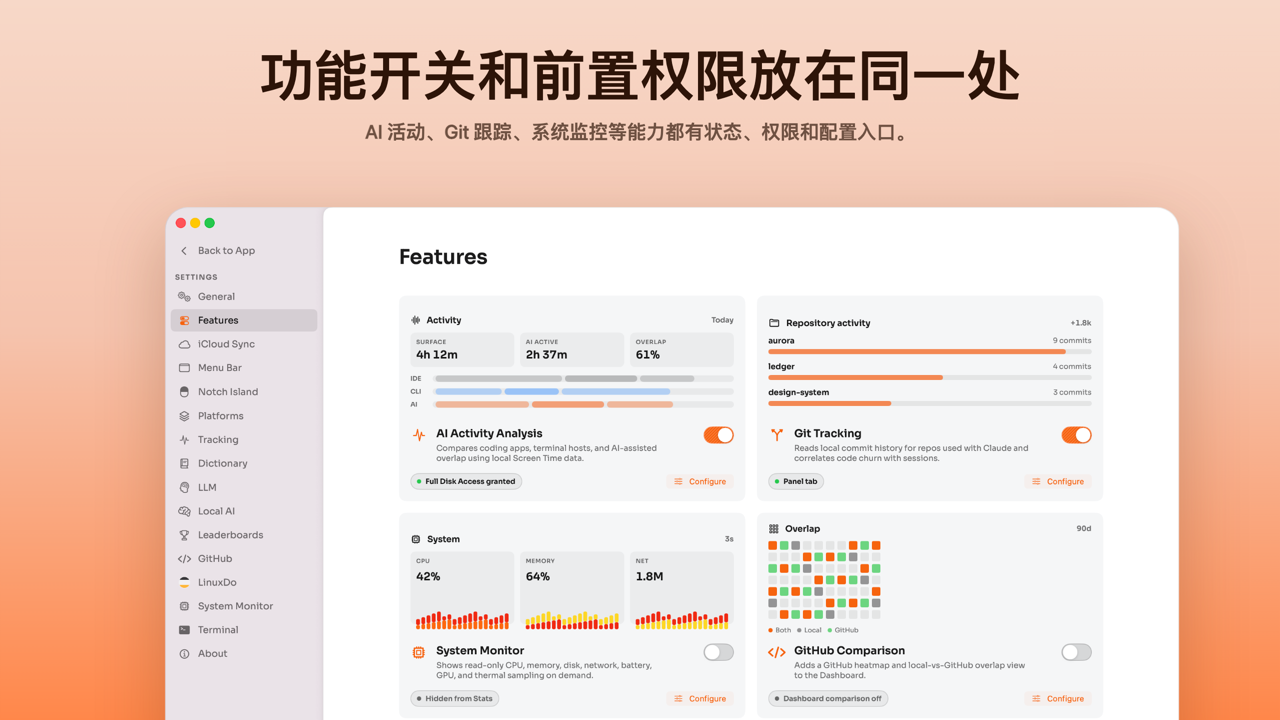Select the Notch Island sidebar icon
Viewport: 1280px width, 720px height.
(184, 392)
